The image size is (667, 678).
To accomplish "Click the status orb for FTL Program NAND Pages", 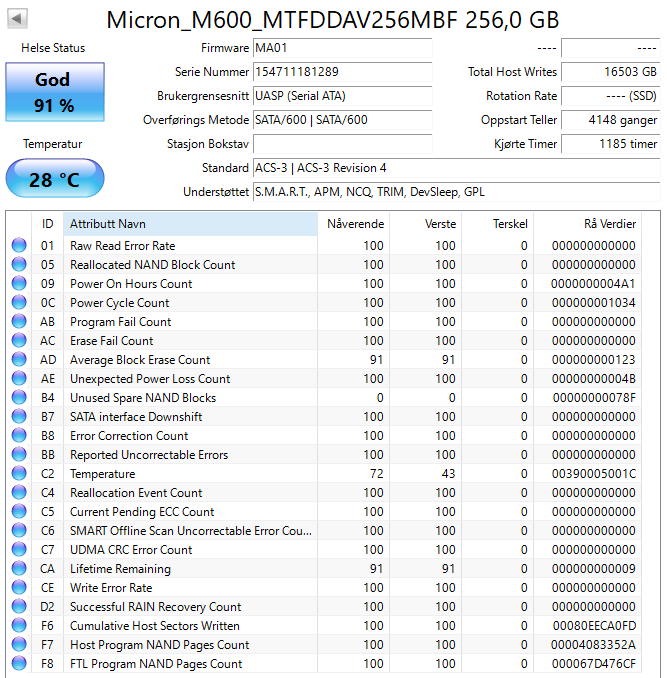I will (18, 664).
